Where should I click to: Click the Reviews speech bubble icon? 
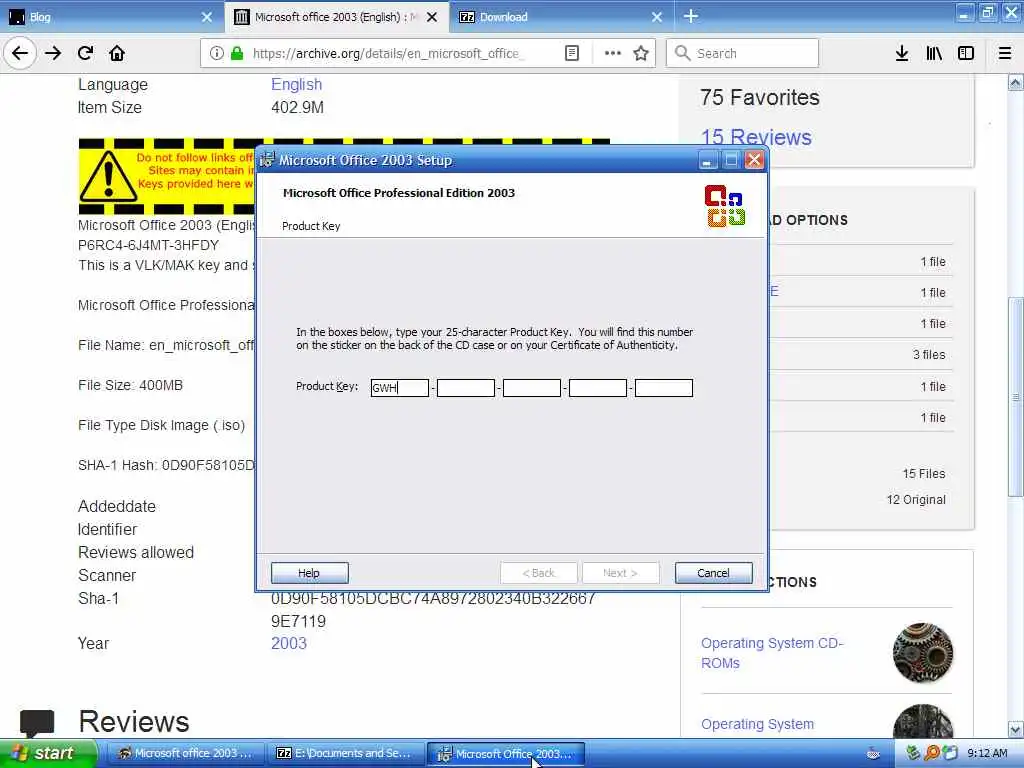click(37, 723)
